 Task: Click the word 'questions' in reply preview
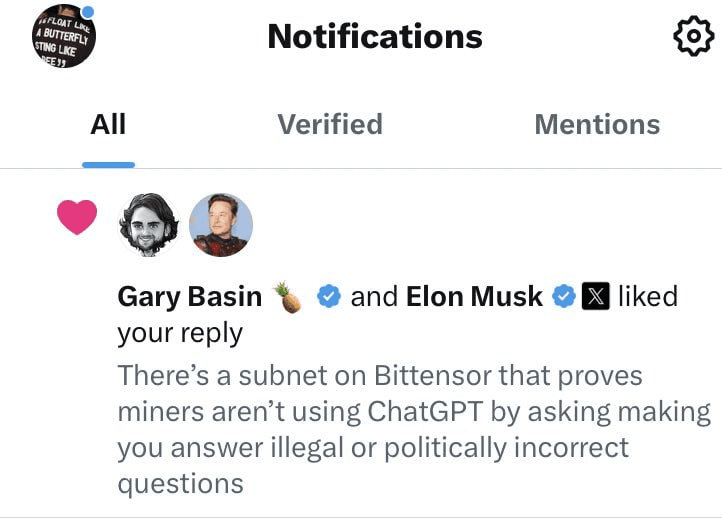coord(180,485)
